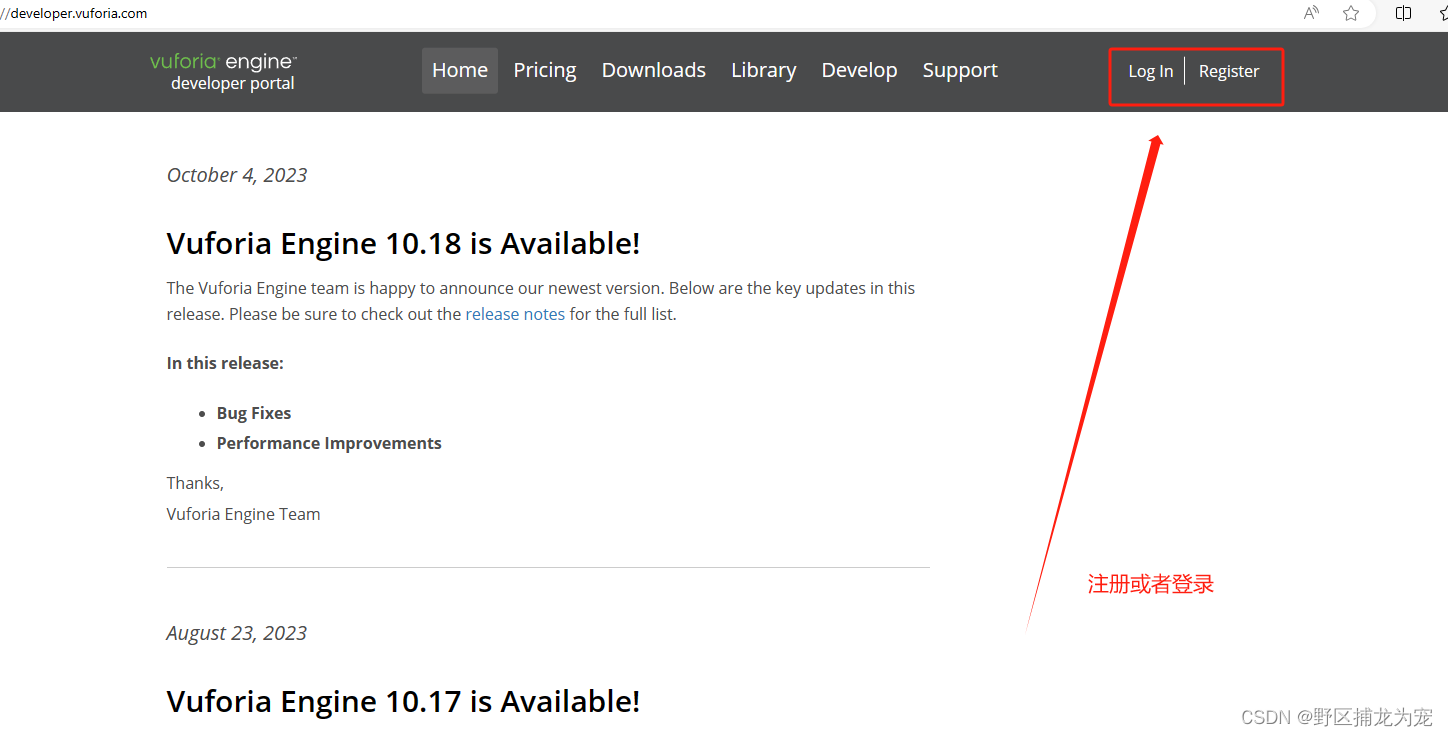
Task: Select the Vuforia Engine 10.17 is Available heading
Action: click(x=403, y=701)
